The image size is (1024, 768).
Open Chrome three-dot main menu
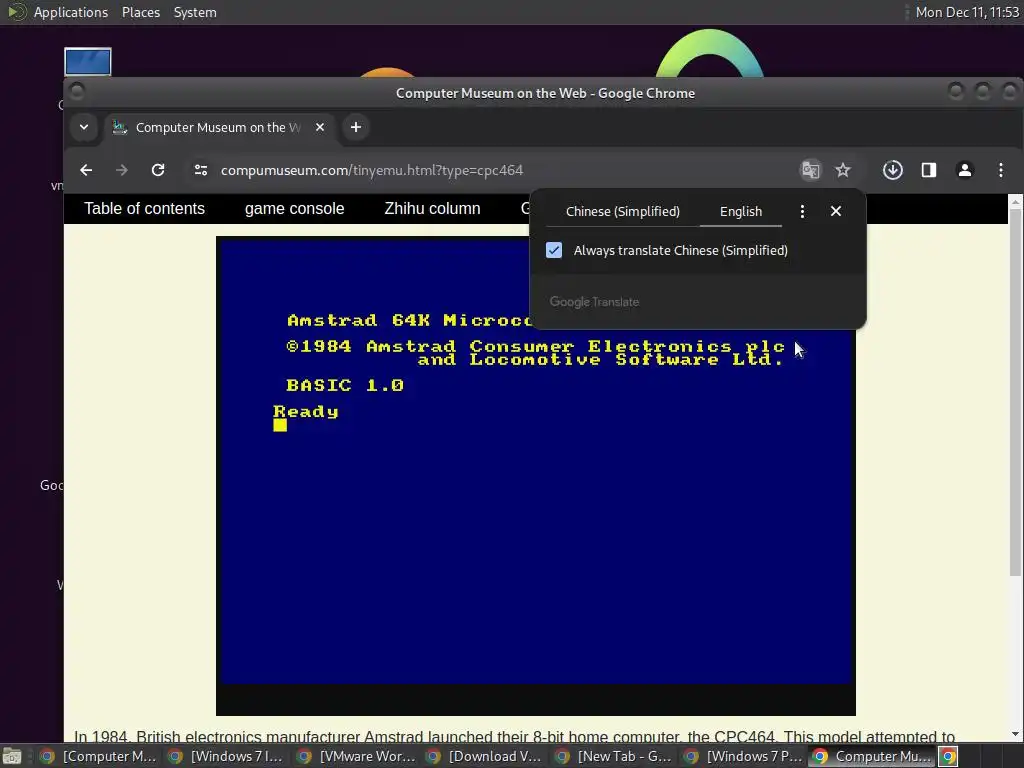(1000, 170)
